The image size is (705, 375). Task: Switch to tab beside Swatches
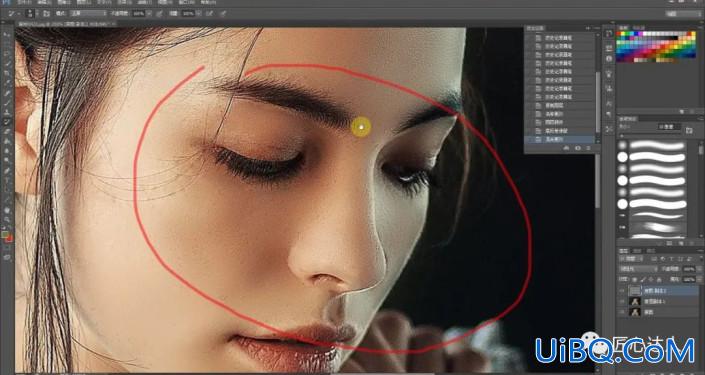[x=638, y=27]
